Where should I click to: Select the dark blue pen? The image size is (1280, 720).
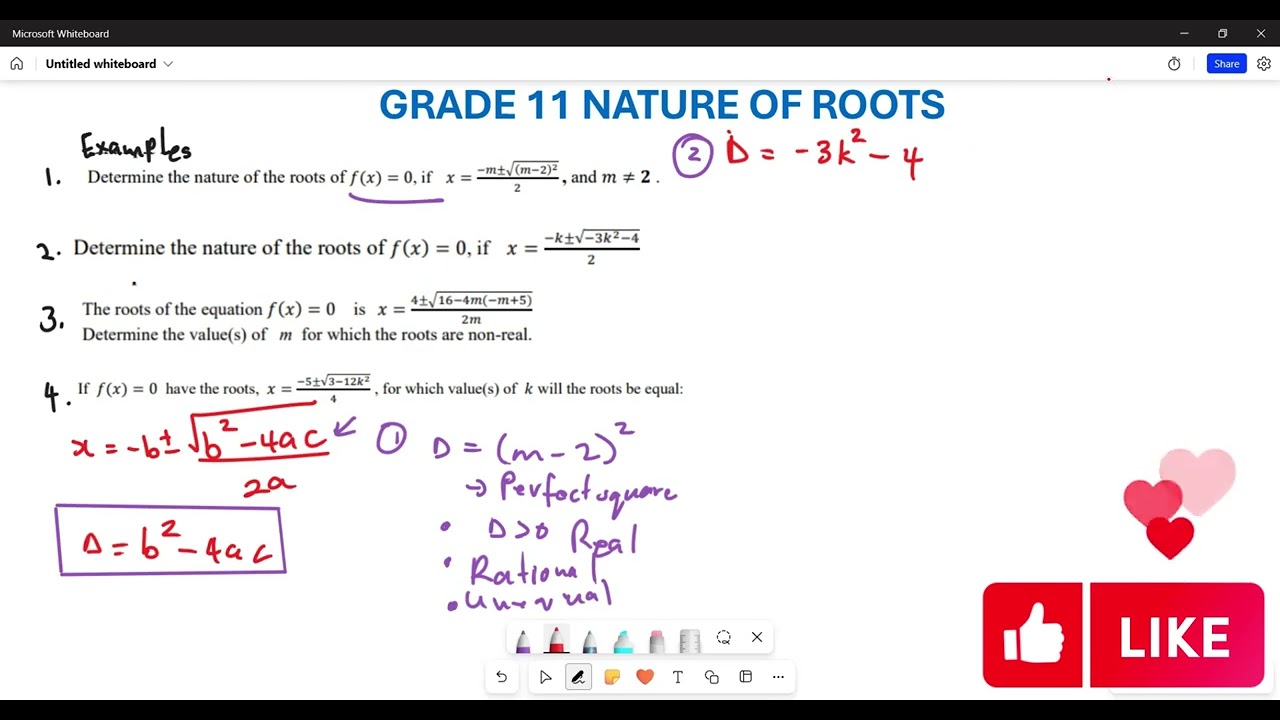tap(590, 640)
